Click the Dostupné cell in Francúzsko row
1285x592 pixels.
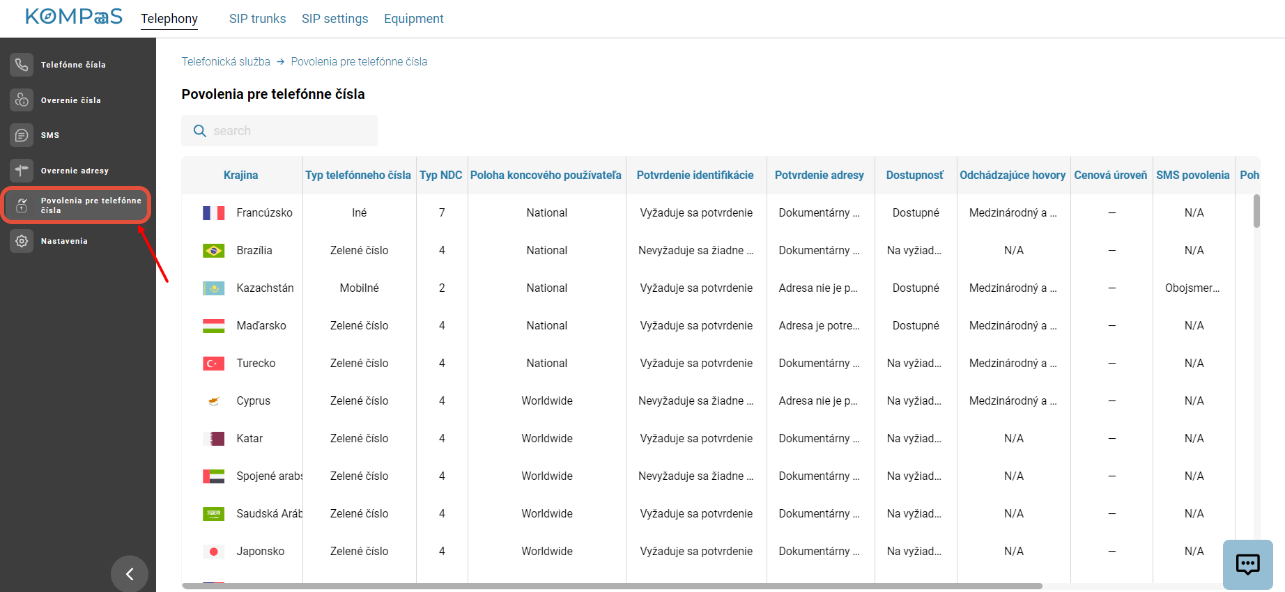pyautogui.click(x=915, y=213)
